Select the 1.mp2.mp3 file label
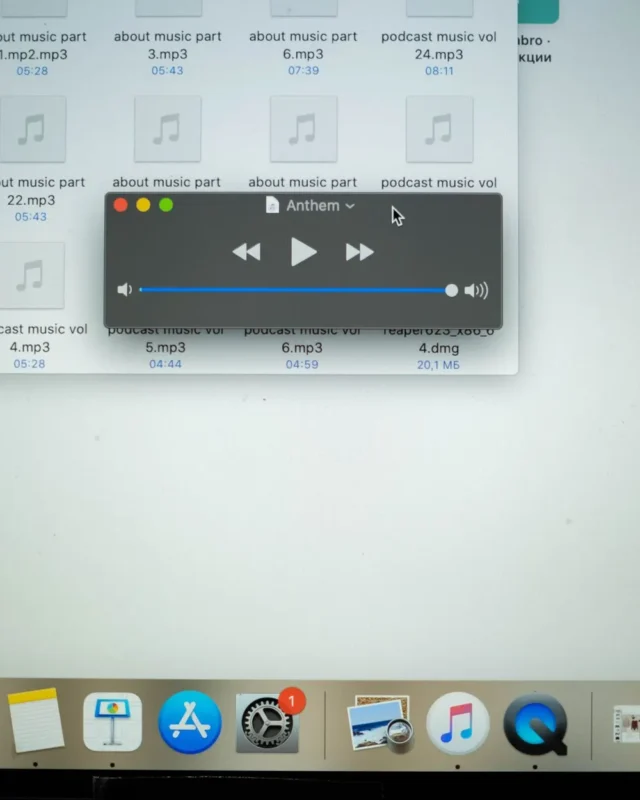The image size is (640, 800). [34, 55]
